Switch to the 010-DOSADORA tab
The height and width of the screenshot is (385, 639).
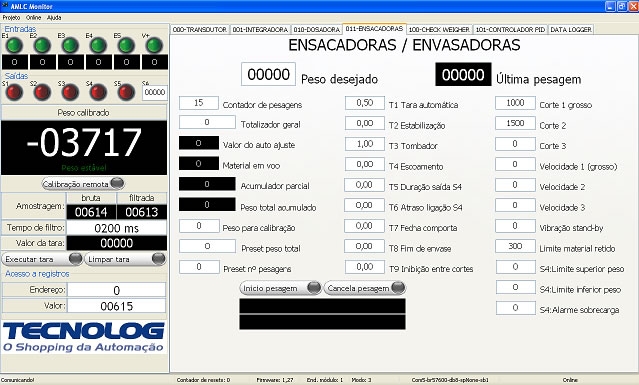click(x=317, y=29)
